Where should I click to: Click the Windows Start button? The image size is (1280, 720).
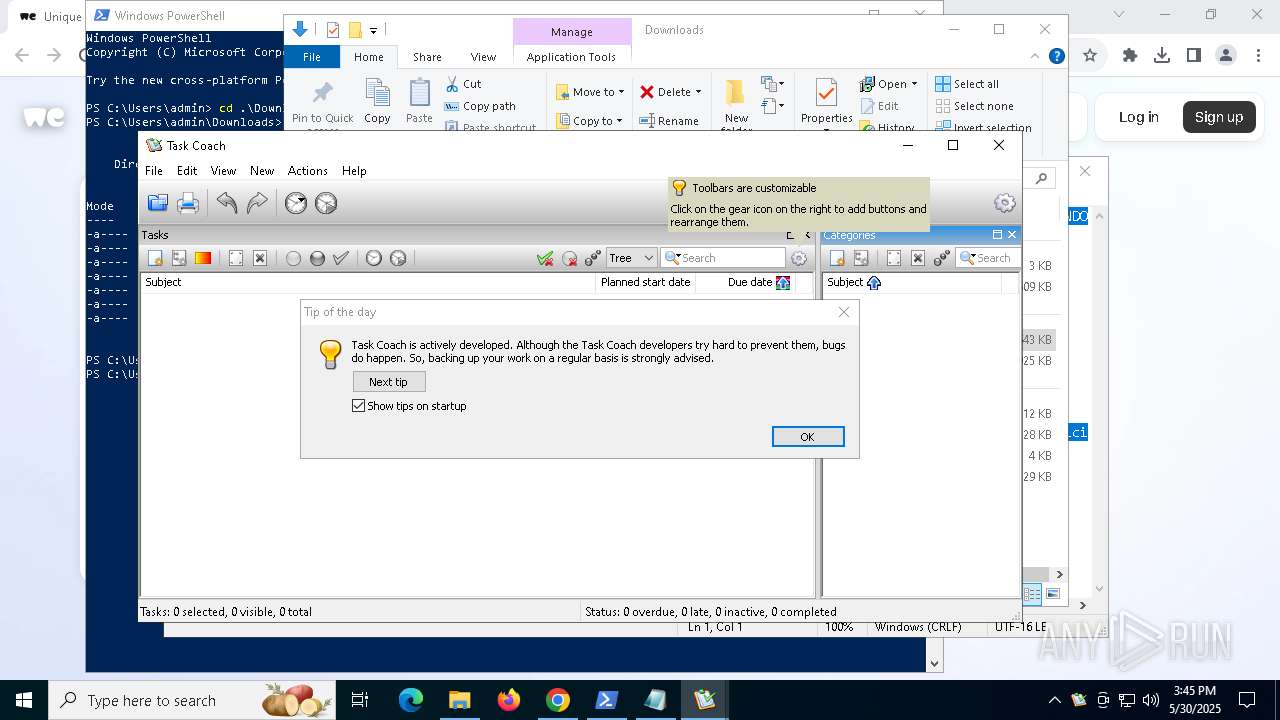pos(24,700)
